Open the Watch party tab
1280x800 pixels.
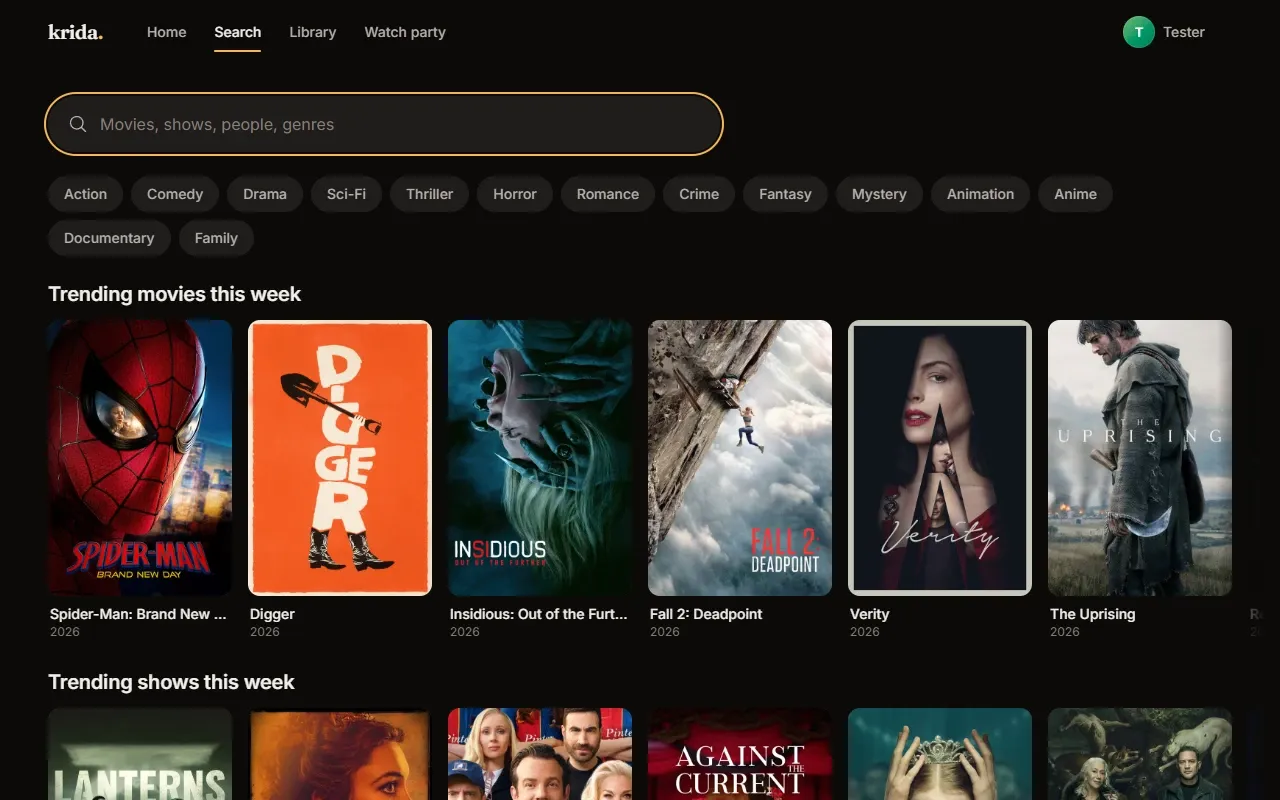click(405, 32)
